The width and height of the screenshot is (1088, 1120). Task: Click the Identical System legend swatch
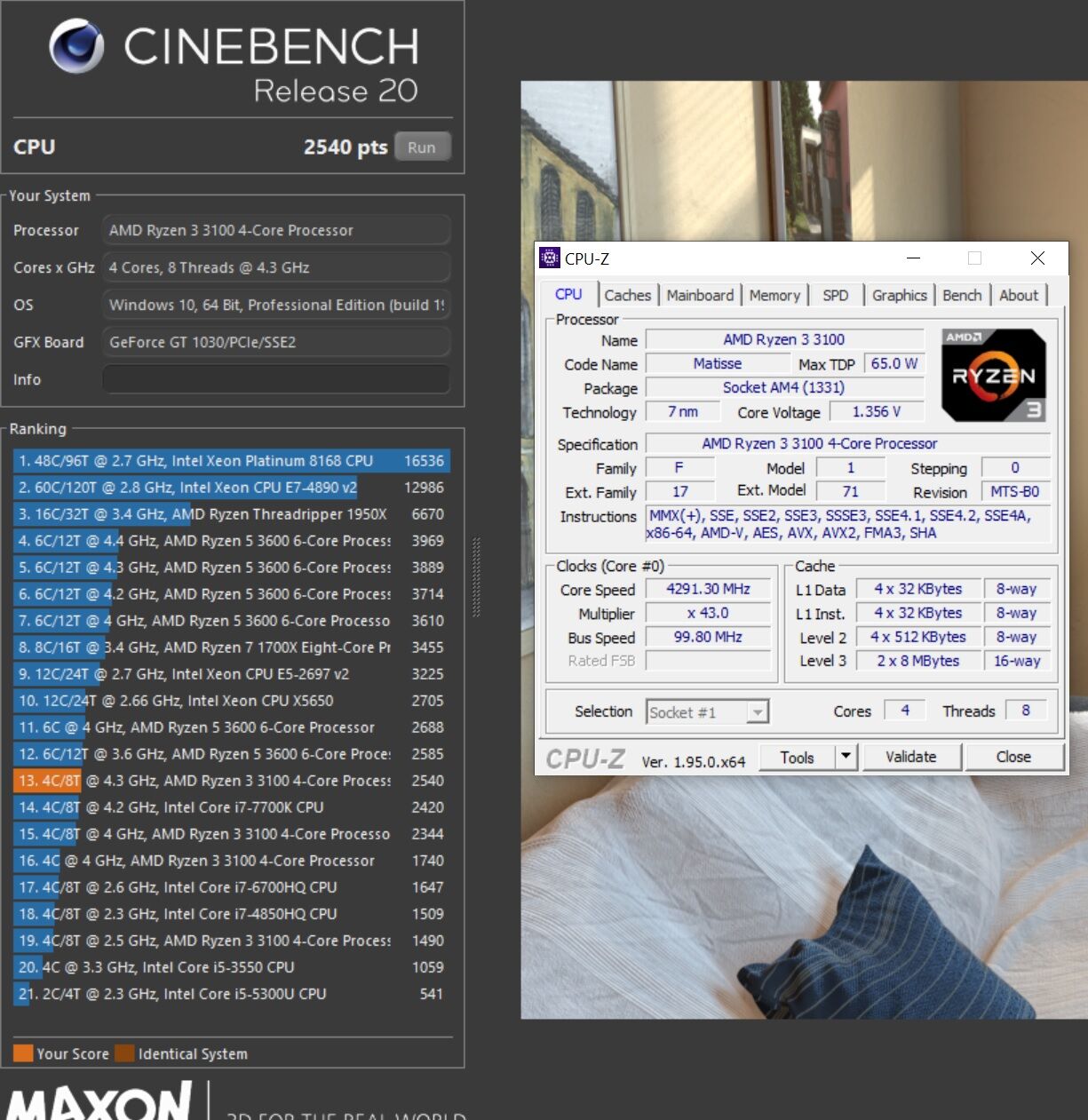click(124, 1053)
